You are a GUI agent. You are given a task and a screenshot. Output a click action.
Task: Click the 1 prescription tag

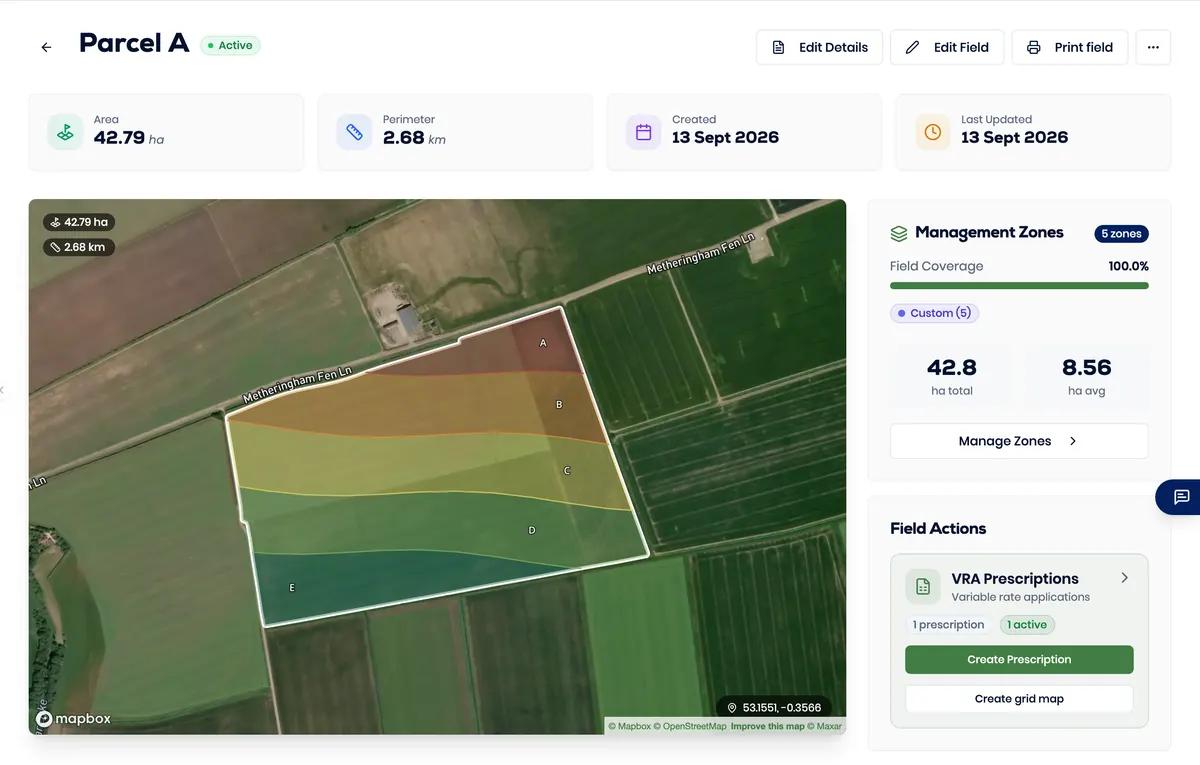click(949, 625)
